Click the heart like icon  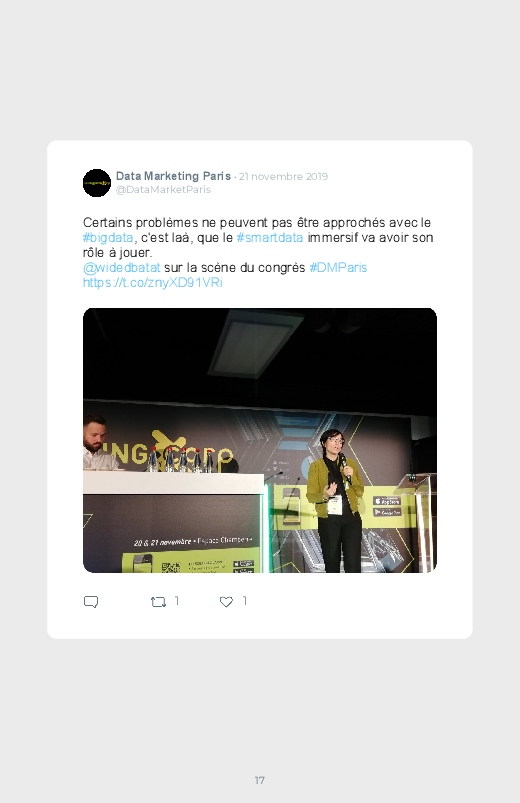pyautogui.click(x=226, y=602)
